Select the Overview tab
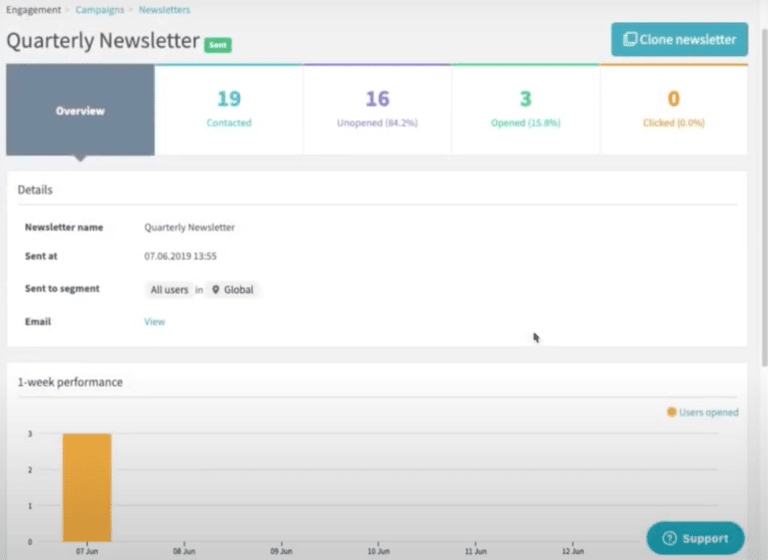Screen dimensions: 768x560 tap(80, 111)
